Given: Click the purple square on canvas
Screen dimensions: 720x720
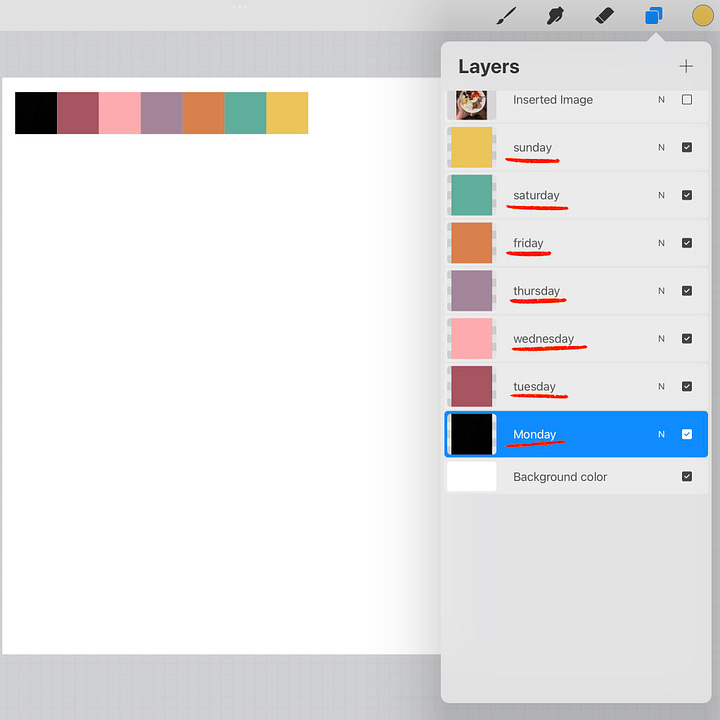Looking at the screenshot, I should [x=162, y=113].
